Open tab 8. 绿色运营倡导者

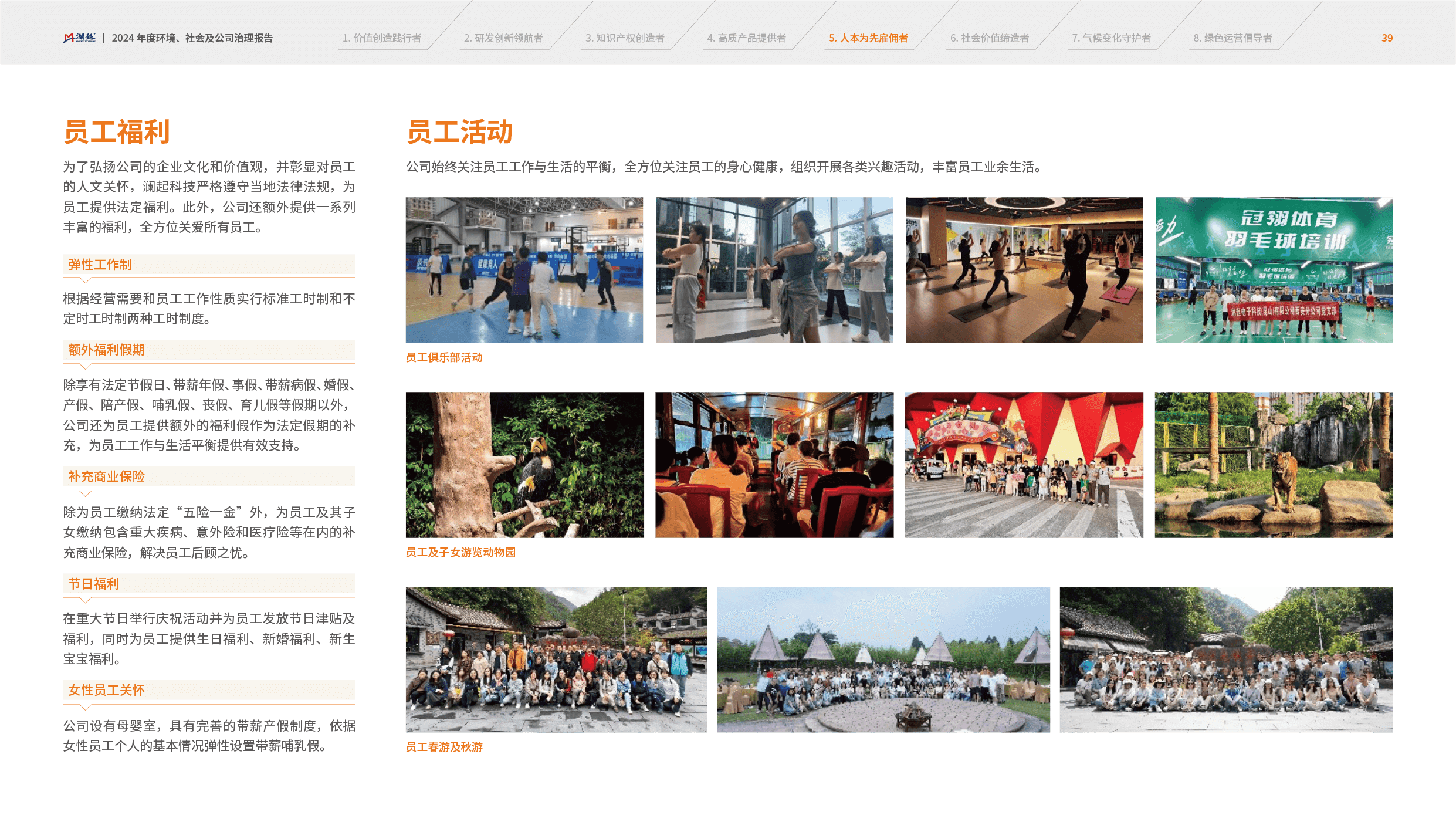(x=1232, y=38)
